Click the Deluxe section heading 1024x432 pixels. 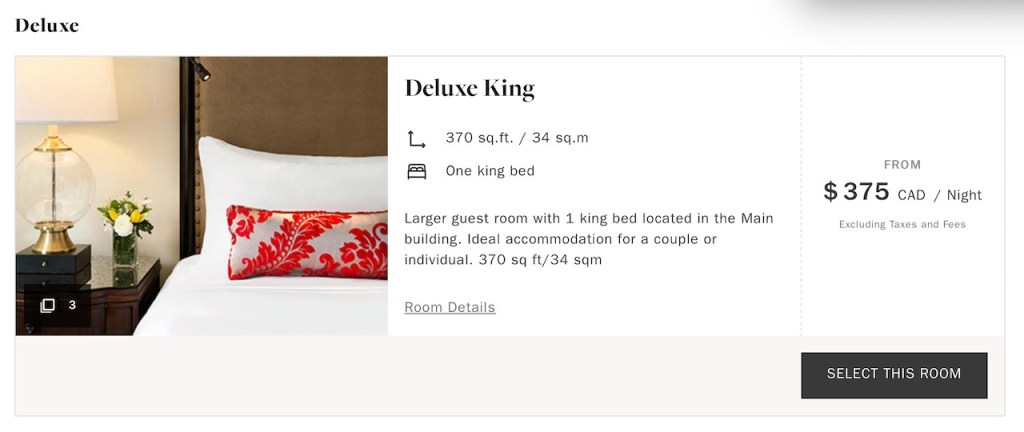(47, 25)
